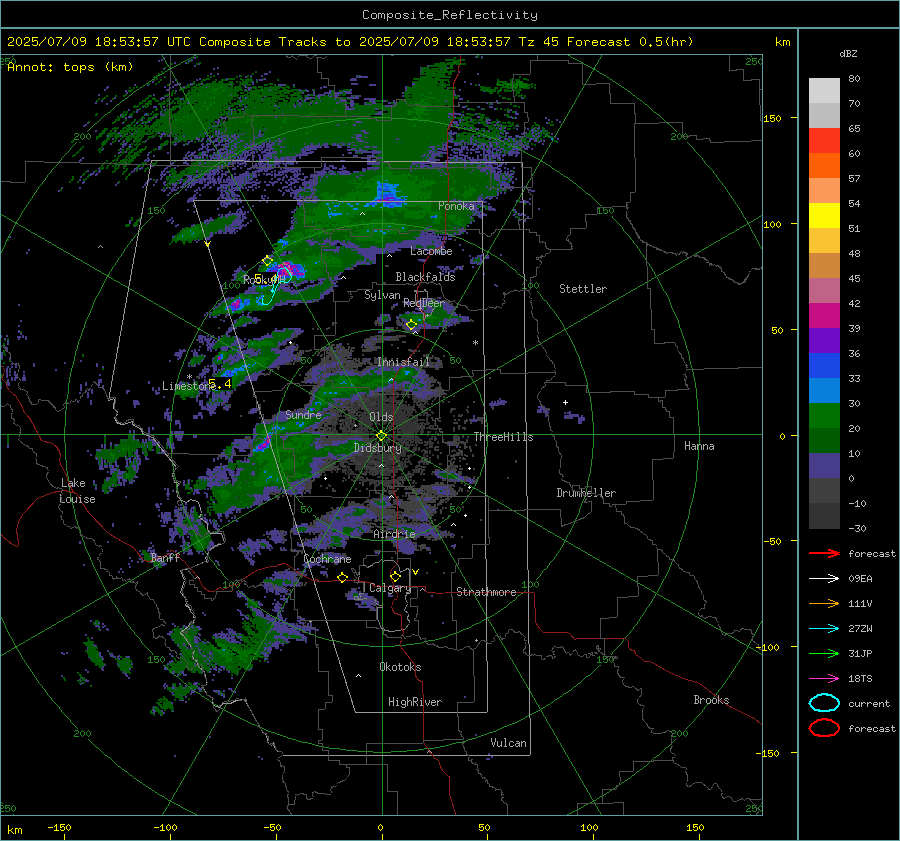Viewport: 900px width, 841px height.
Task: Pick the bright green 30-20 dBZ swatch
Action: 824,416
